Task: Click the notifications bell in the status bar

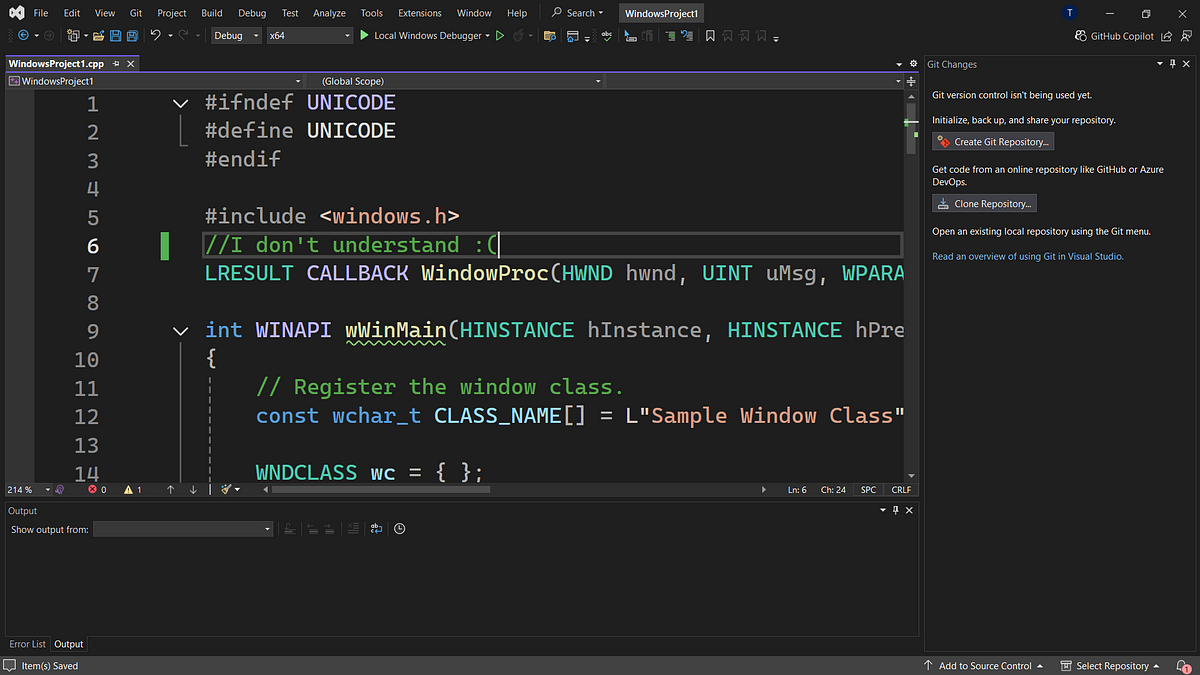Action: coord(1185,666)
